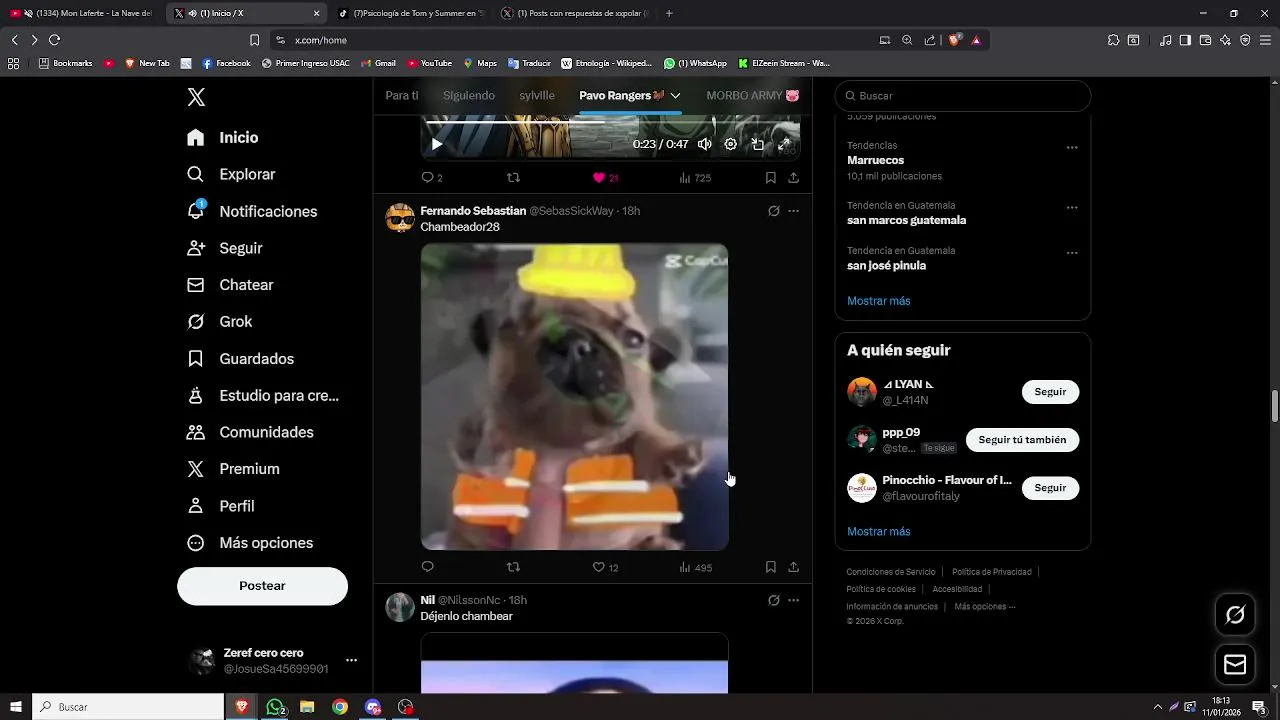This screenshot has width=1280, height=720.
Task: Open more options for san josé pinula trend
Action: point(1072,253)
